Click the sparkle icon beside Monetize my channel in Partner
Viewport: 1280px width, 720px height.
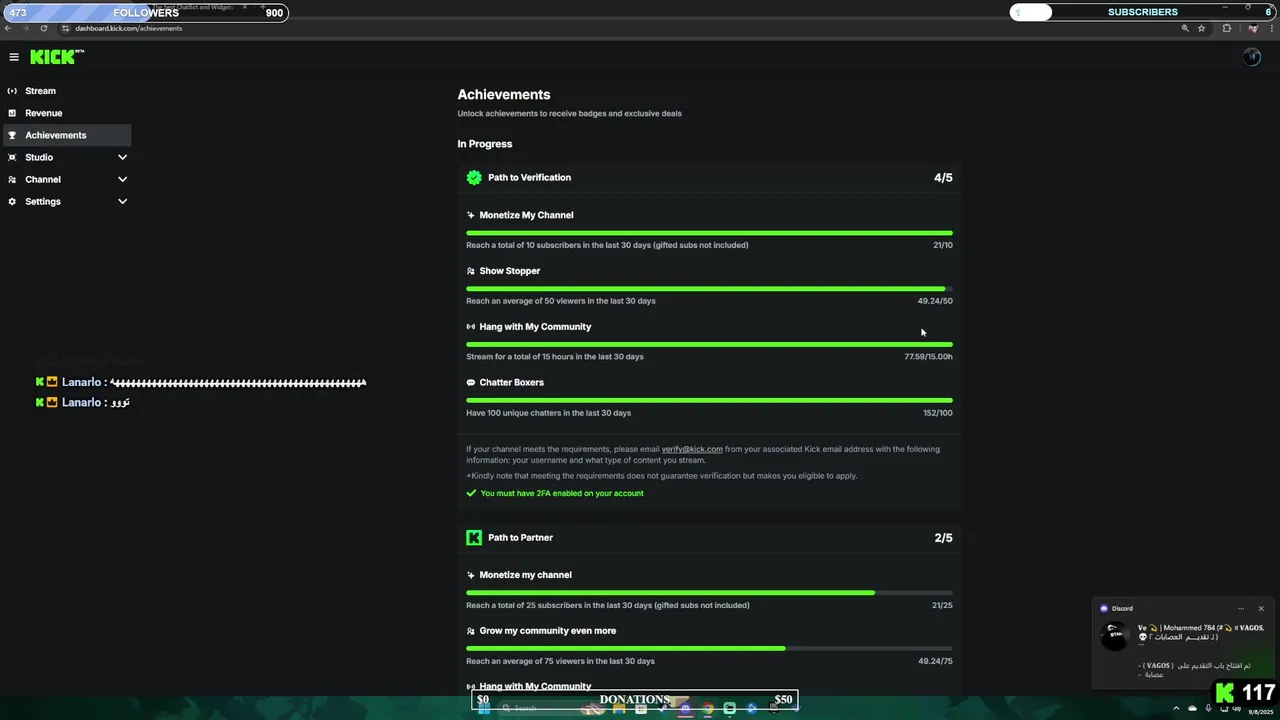(471, 575)
